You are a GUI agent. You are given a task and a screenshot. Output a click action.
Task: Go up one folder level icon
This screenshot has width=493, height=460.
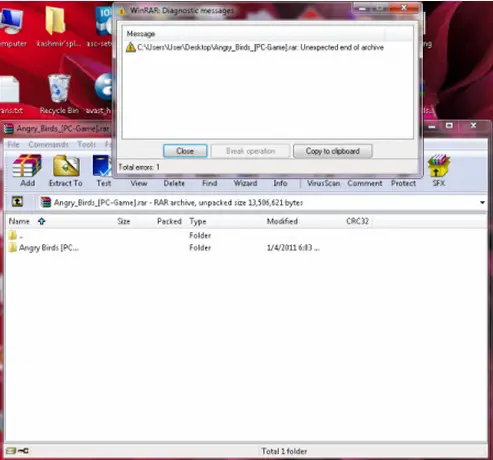tap(17, 202)
